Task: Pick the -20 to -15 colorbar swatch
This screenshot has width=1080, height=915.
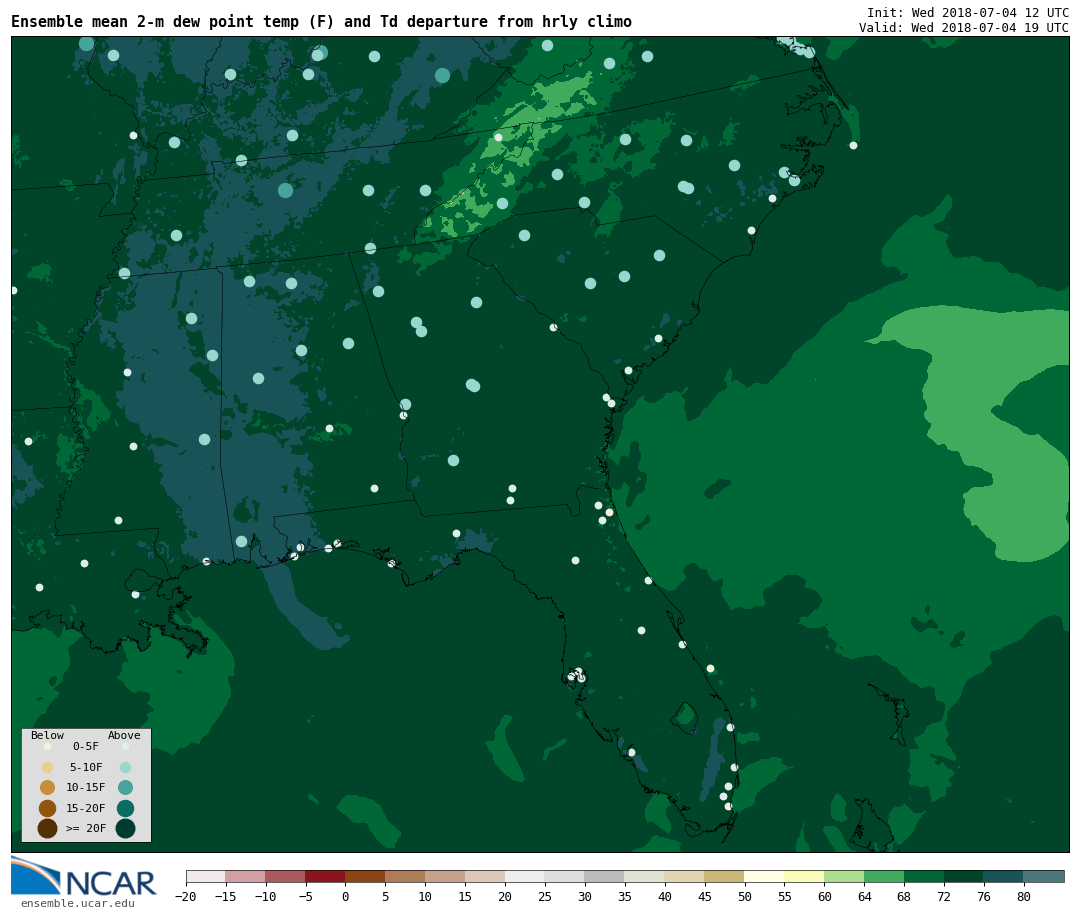Action: (206, 876)
